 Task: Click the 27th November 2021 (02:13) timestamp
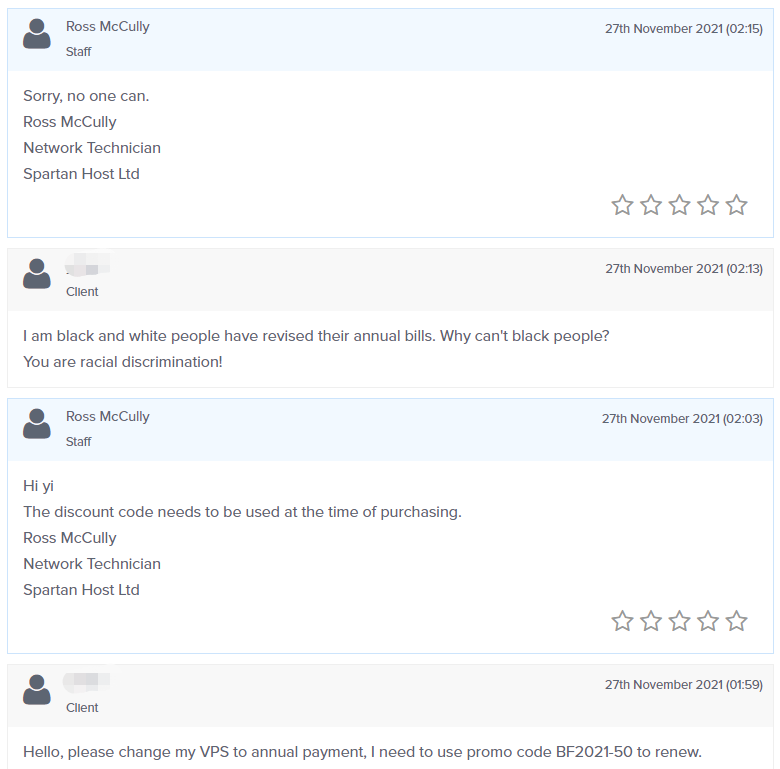point(683,269)
